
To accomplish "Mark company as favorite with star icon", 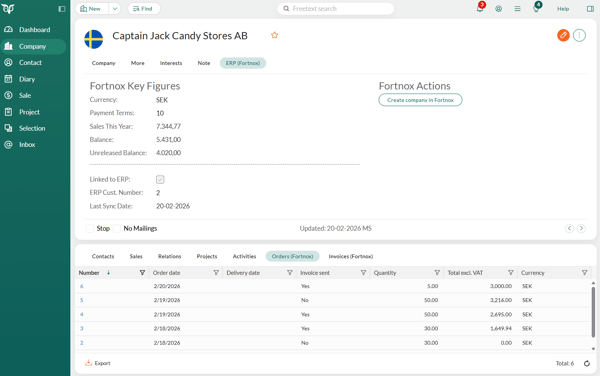I will [x=274, y=35].
